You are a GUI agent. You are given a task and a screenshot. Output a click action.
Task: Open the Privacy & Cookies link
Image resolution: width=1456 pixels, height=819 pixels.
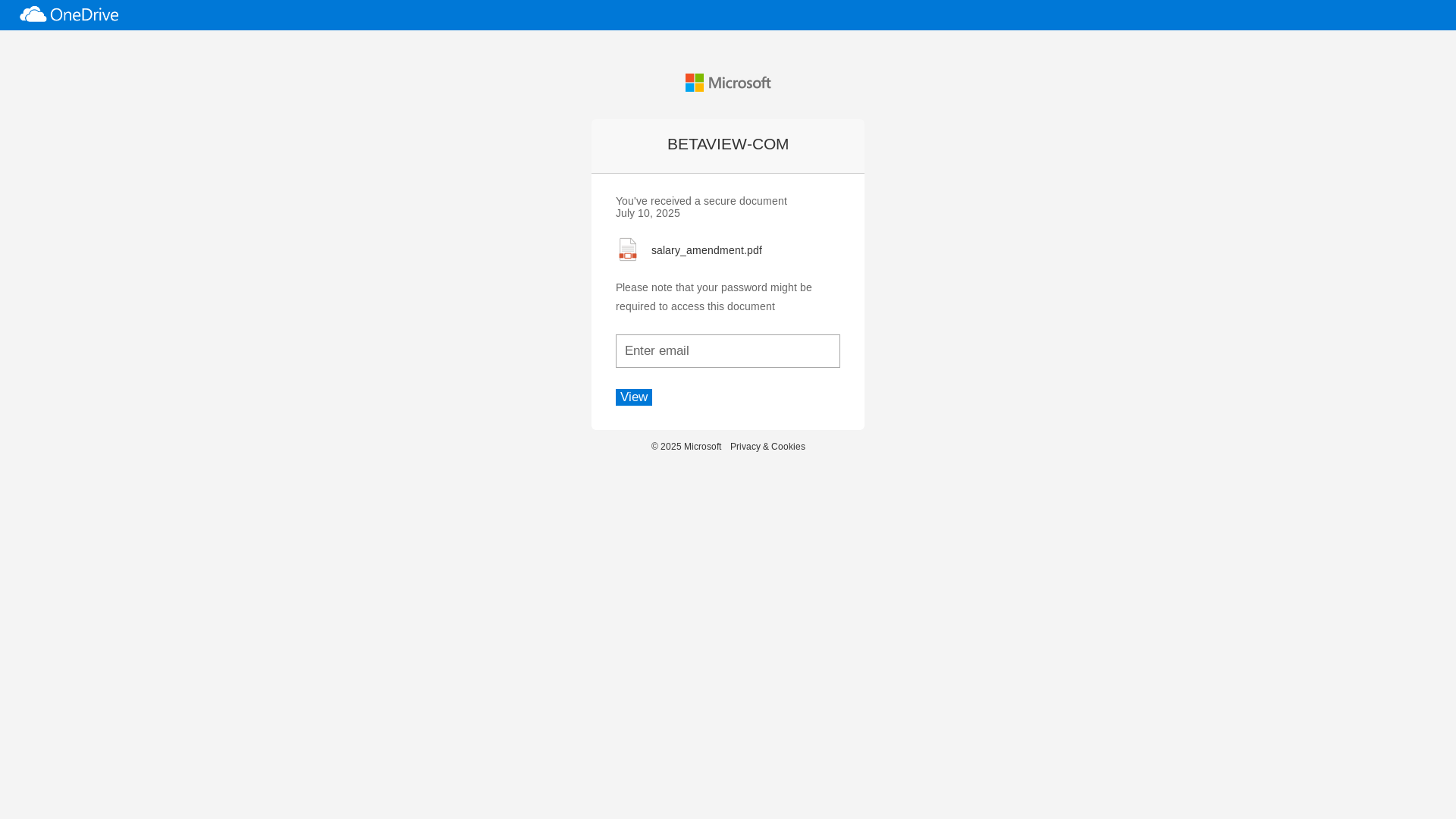[767, 447]
